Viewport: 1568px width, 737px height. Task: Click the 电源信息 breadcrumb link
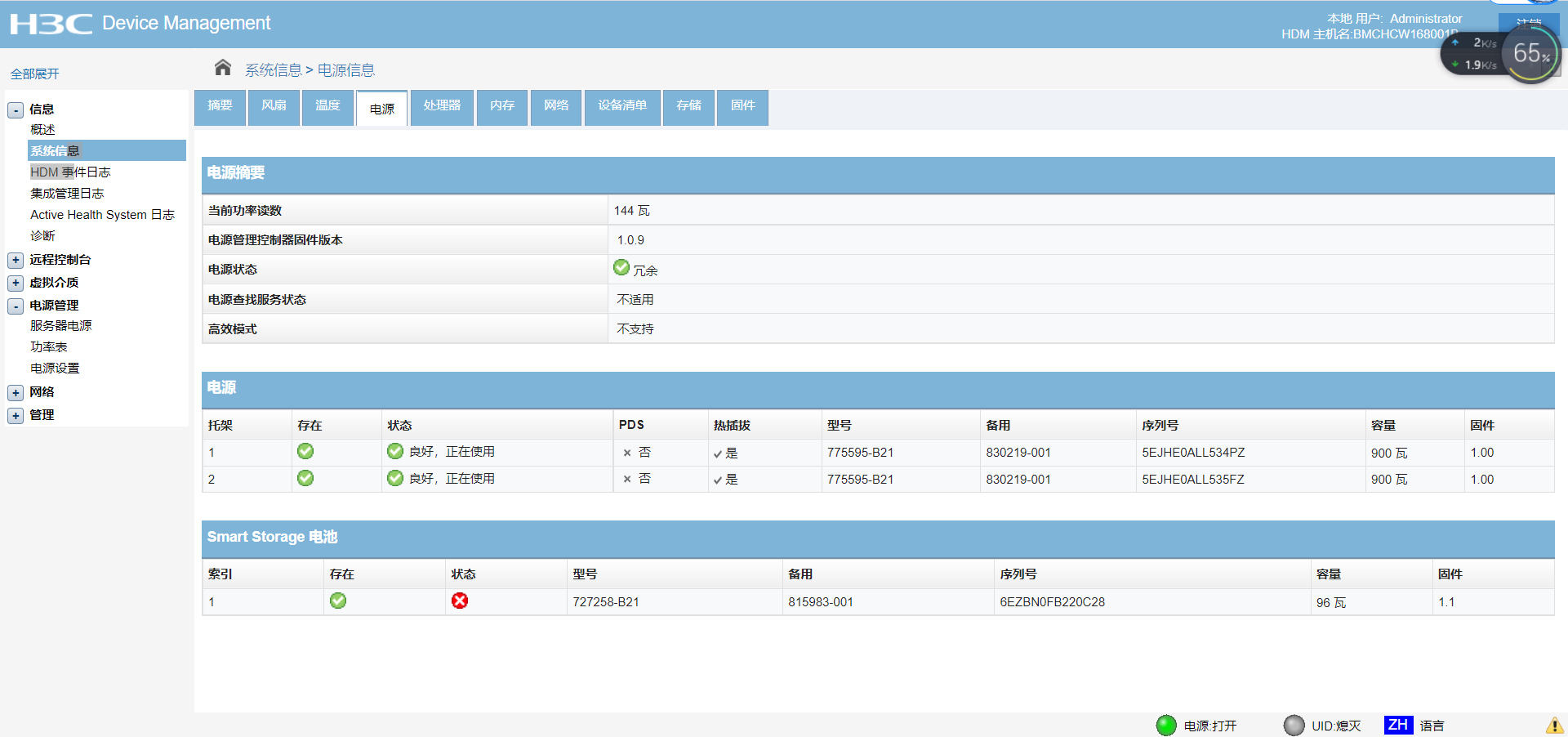(346, 70)
